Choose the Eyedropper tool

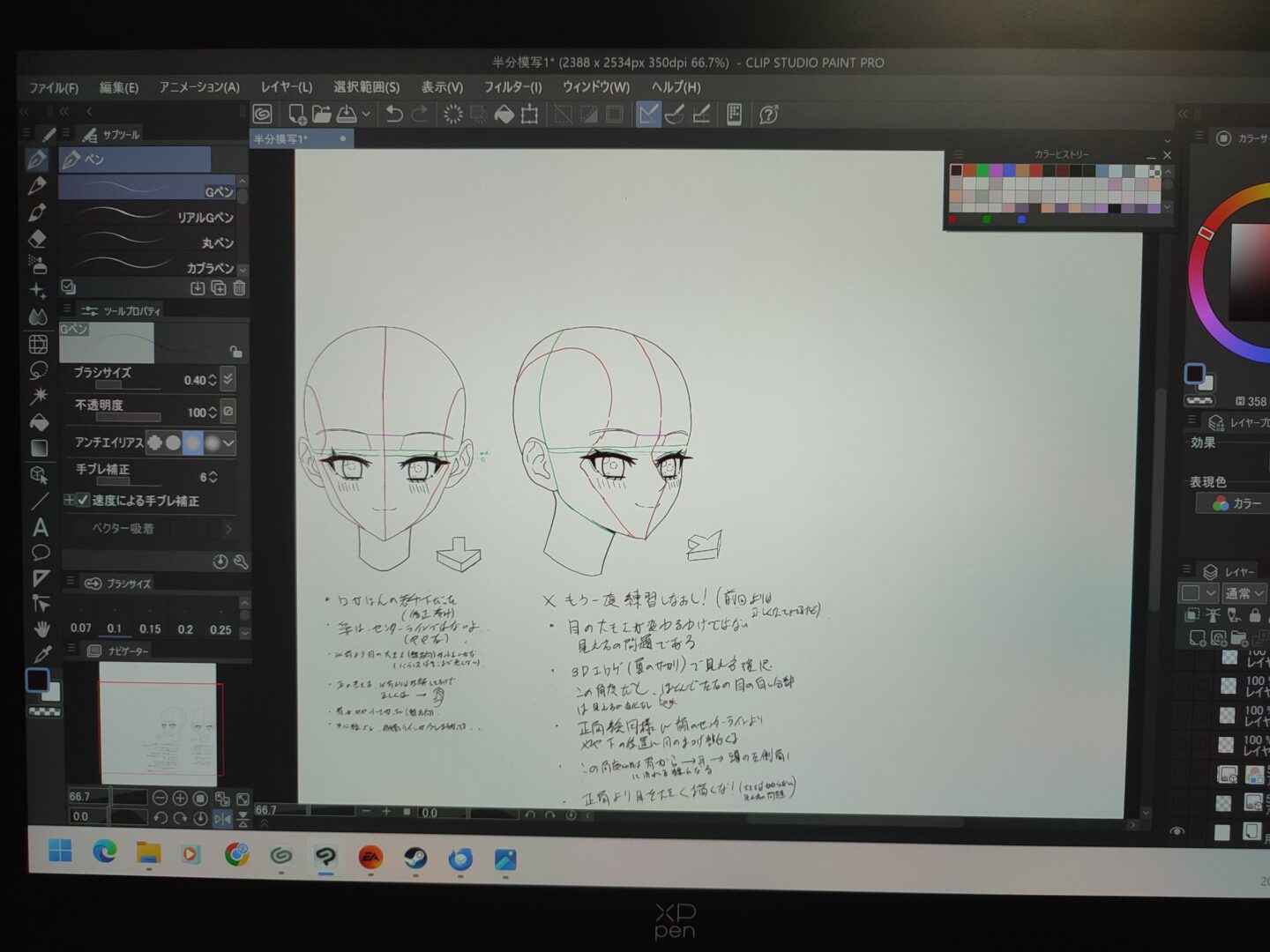[41, 654]
